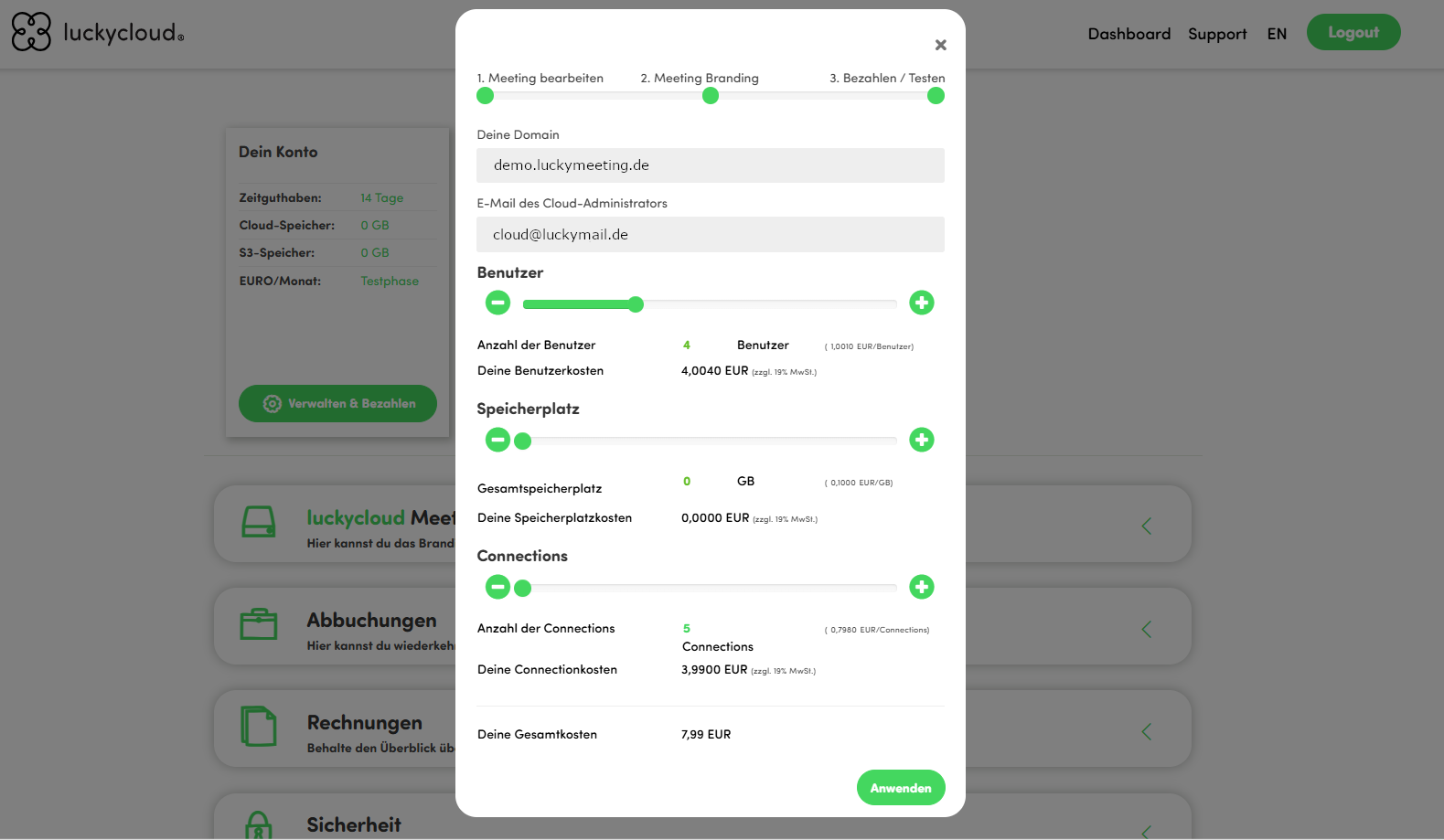
Task: Go to step 3 Bezahlen / Testen
Action: click(x=887, y=78)
